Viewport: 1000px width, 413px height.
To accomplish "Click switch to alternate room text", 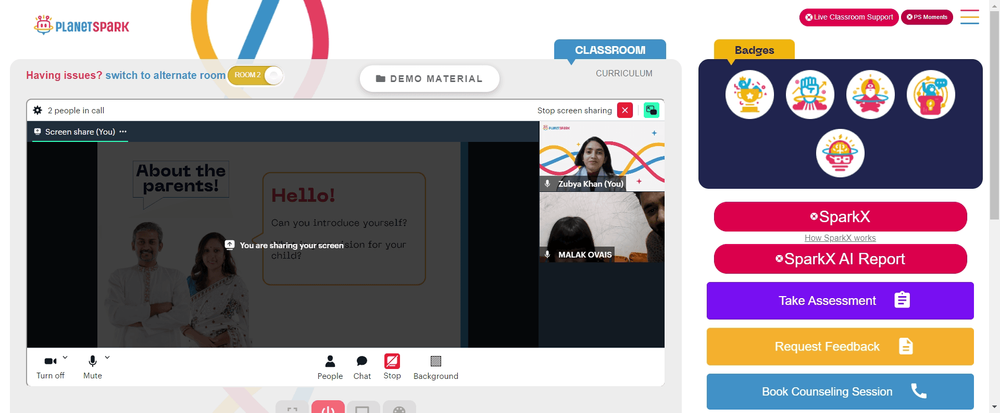I will pos(165,75).
